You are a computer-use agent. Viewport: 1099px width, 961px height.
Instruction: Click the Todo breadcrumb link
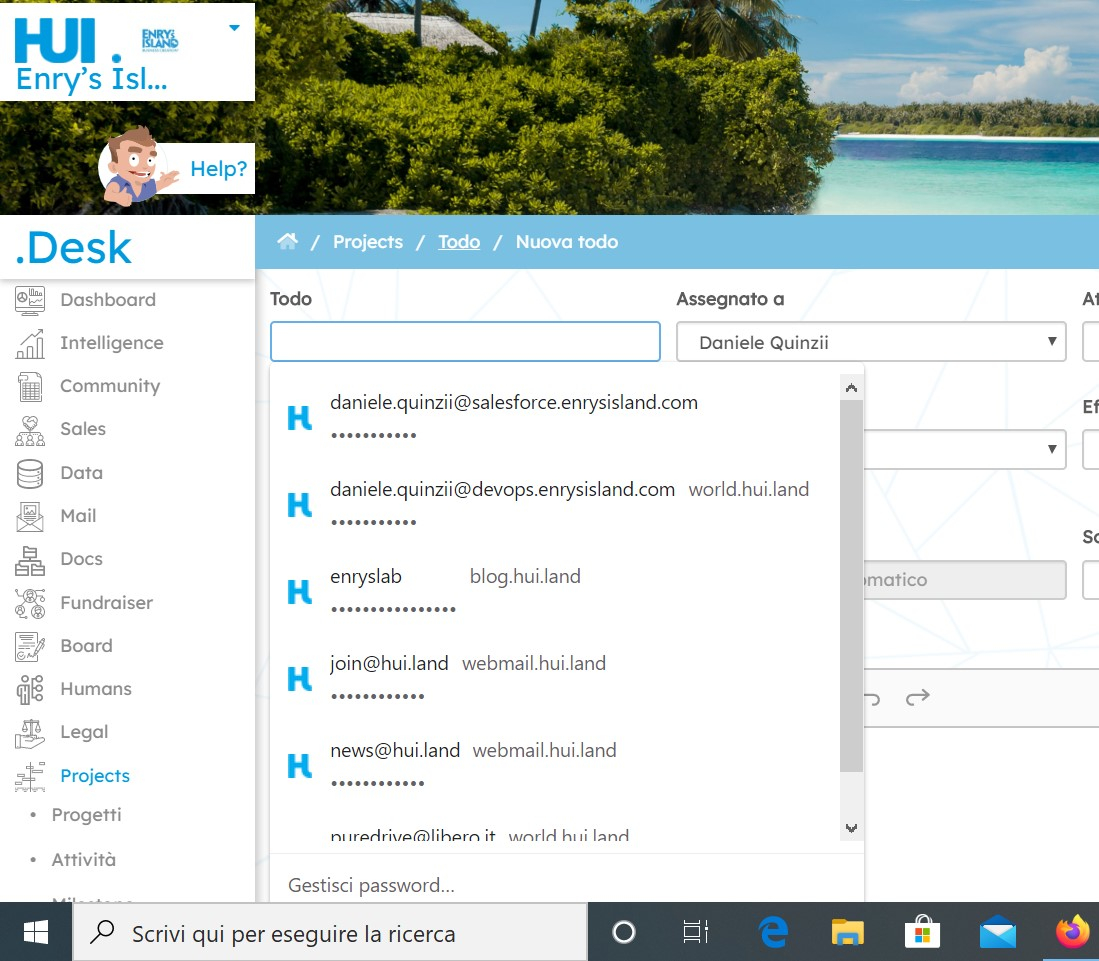tap(459, 242)
